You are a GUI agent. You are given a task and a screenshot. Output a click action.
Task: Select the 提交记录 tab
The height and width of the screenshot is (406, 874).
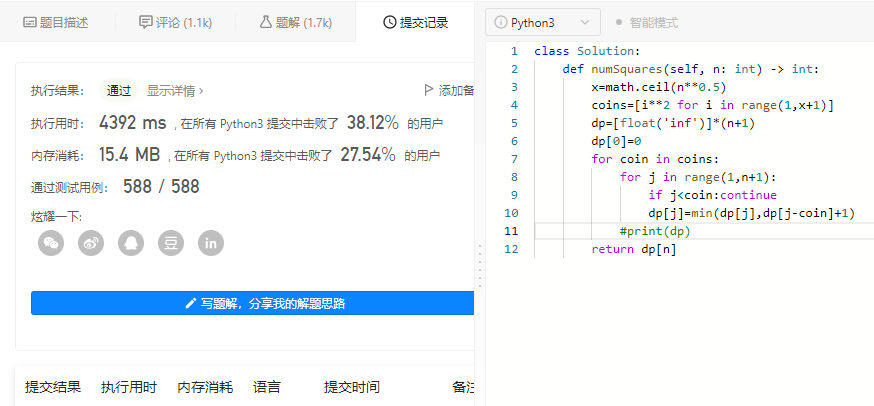coord(416,23)
